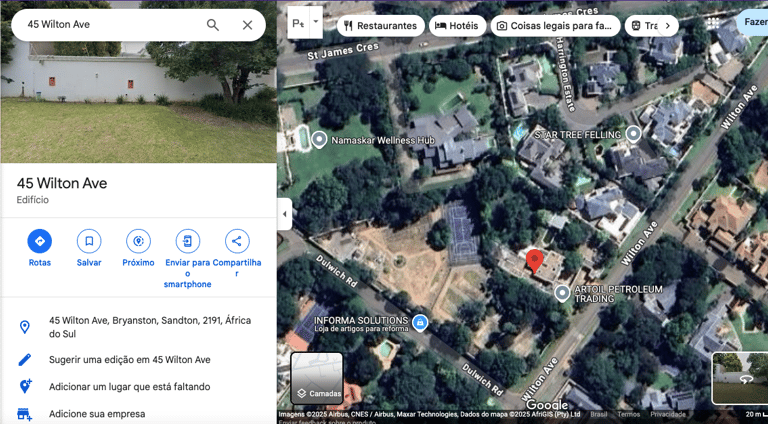Share location using Compartilhar icon
768x424 pixels.
(x=237, y=241)
